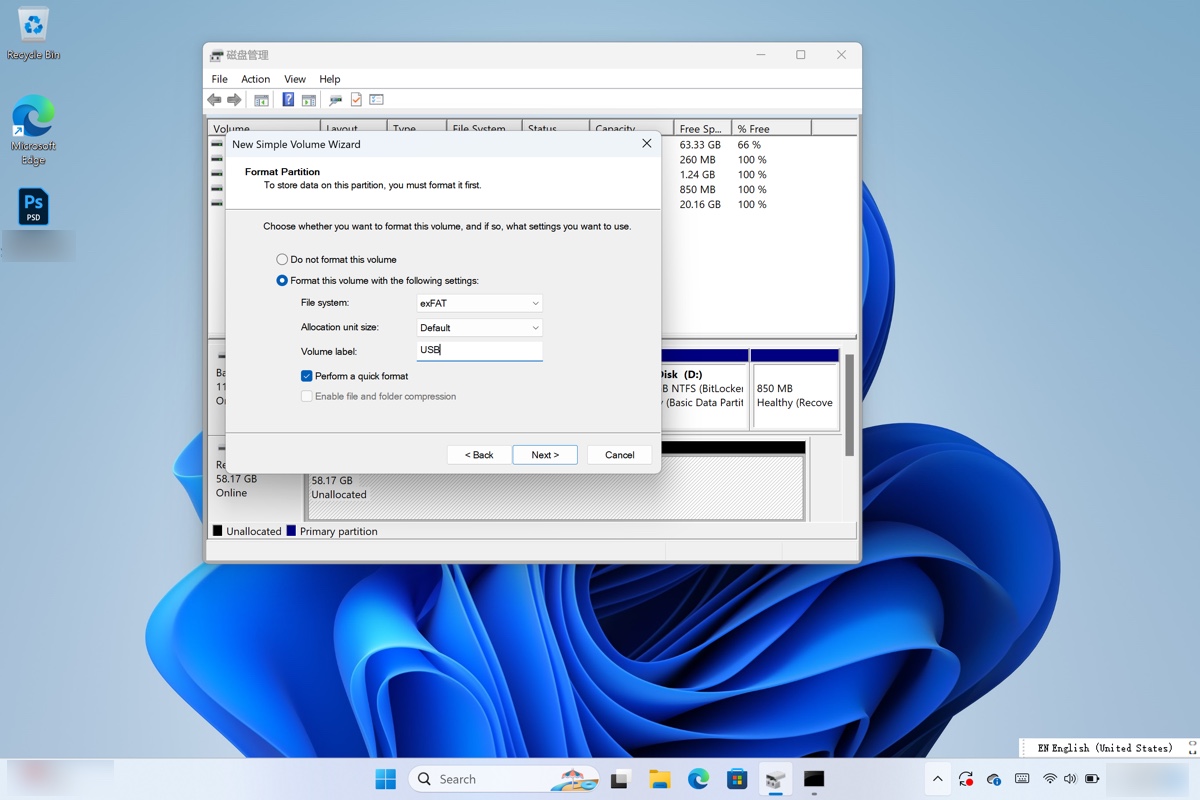Viewport: 1200px width, 800px height.
Task: Open the Action menu
Action: pyautogui.click(x=255, y=78)
